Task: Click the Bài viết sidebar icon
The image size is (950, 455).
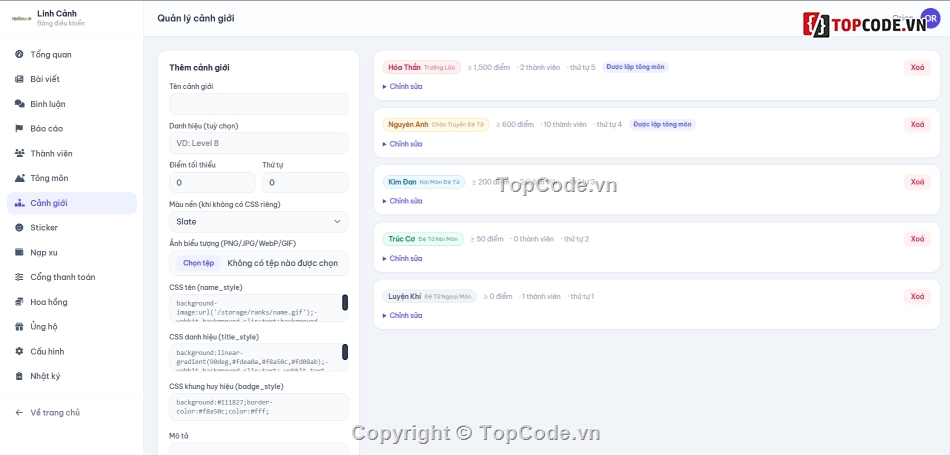Action: (19, 79)
